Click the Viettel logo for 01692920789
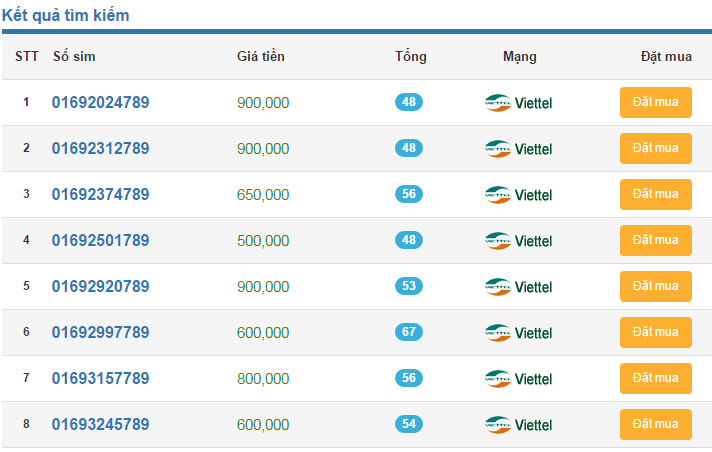Viewport: 712px width, 452px height. (518, 287)
